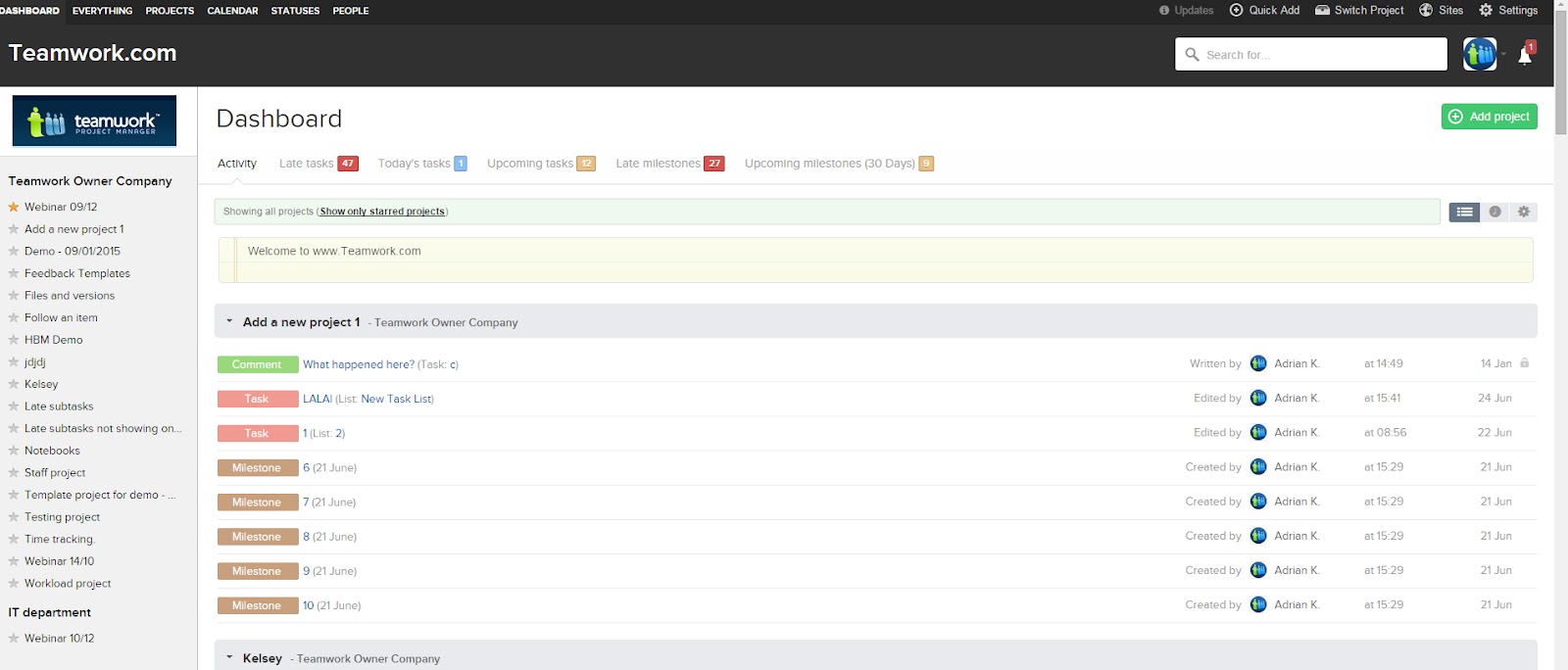Open Upcoming milestones (30 Days) tab
This screenshot has height=670, width=1568.
pyautogui.click(x=839, y=164)
